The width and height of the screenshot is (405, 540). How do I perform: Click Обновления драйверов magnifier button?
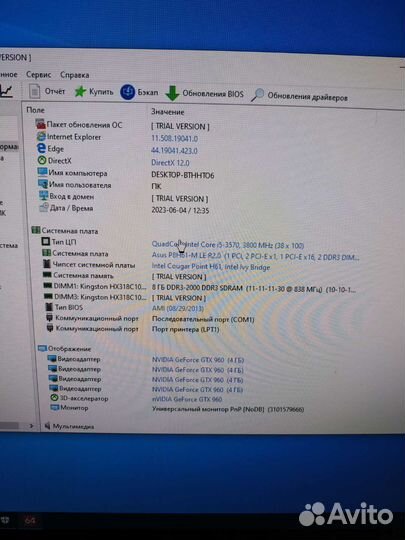(x=299, y=96)
